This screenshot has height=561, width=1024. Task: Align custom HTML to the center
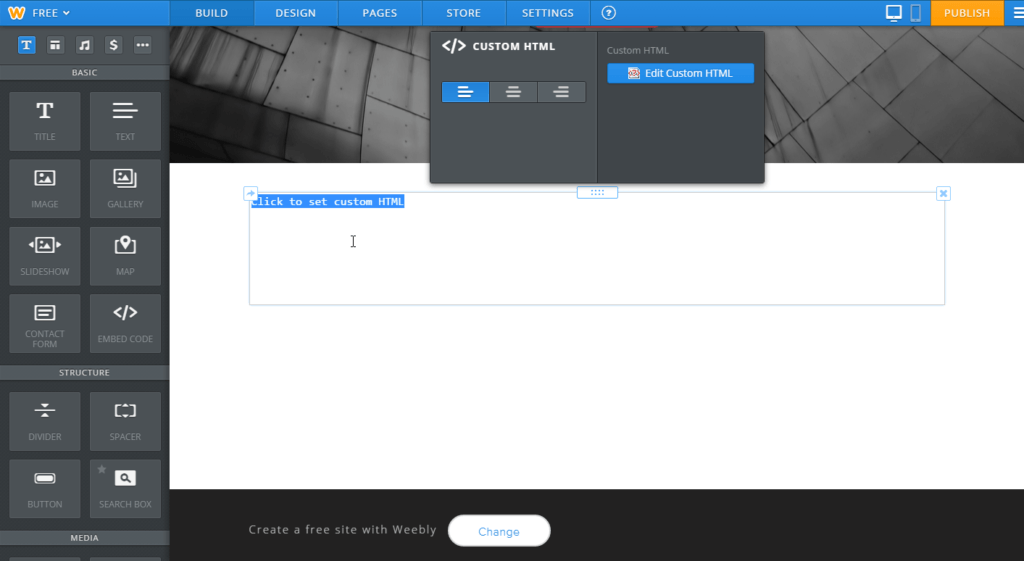(x=513, y=92)
